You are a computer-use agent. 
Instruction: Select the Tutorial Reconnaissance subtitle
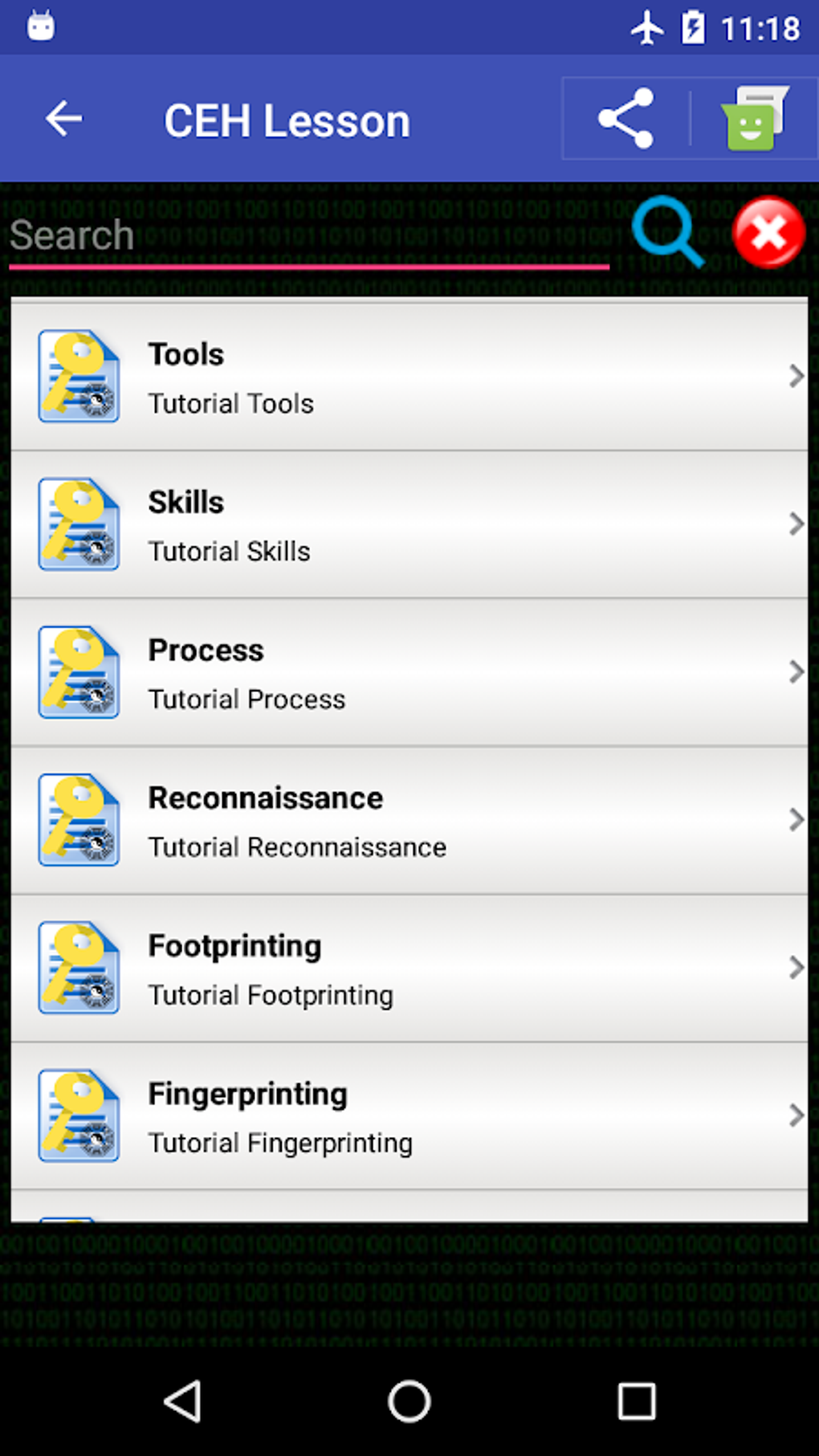click(x=297, y=847)
